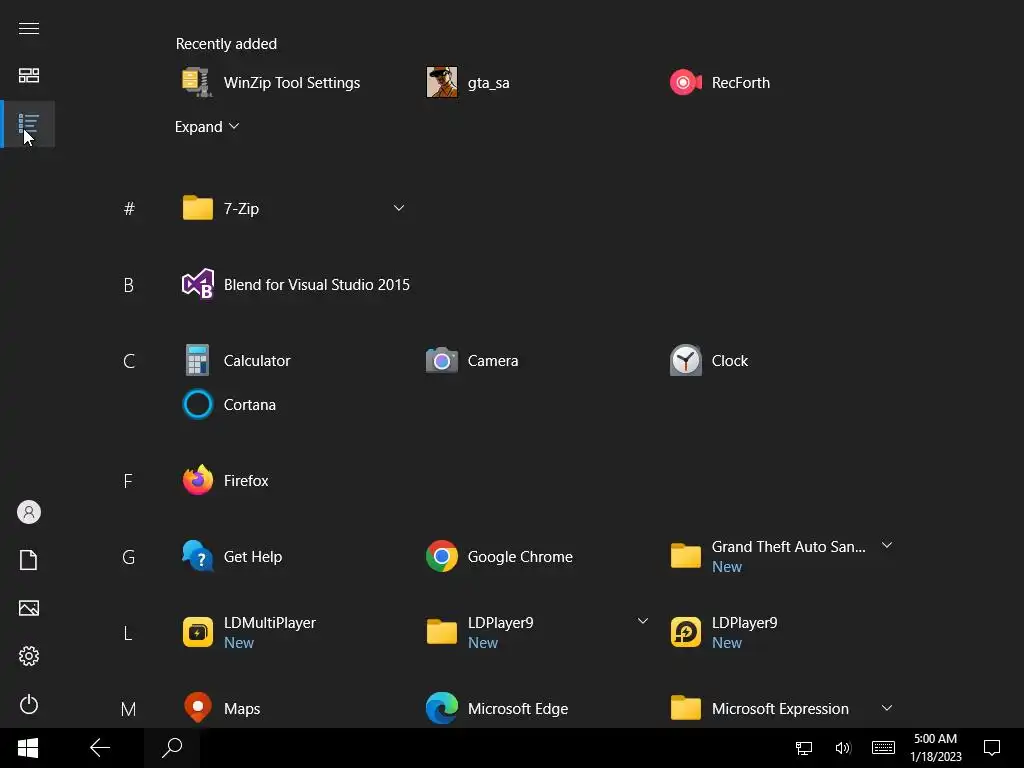The height and width of the screenshot is (768, 1024).
Task: Open LDMultiPlayer app
Action: [249, 633]
